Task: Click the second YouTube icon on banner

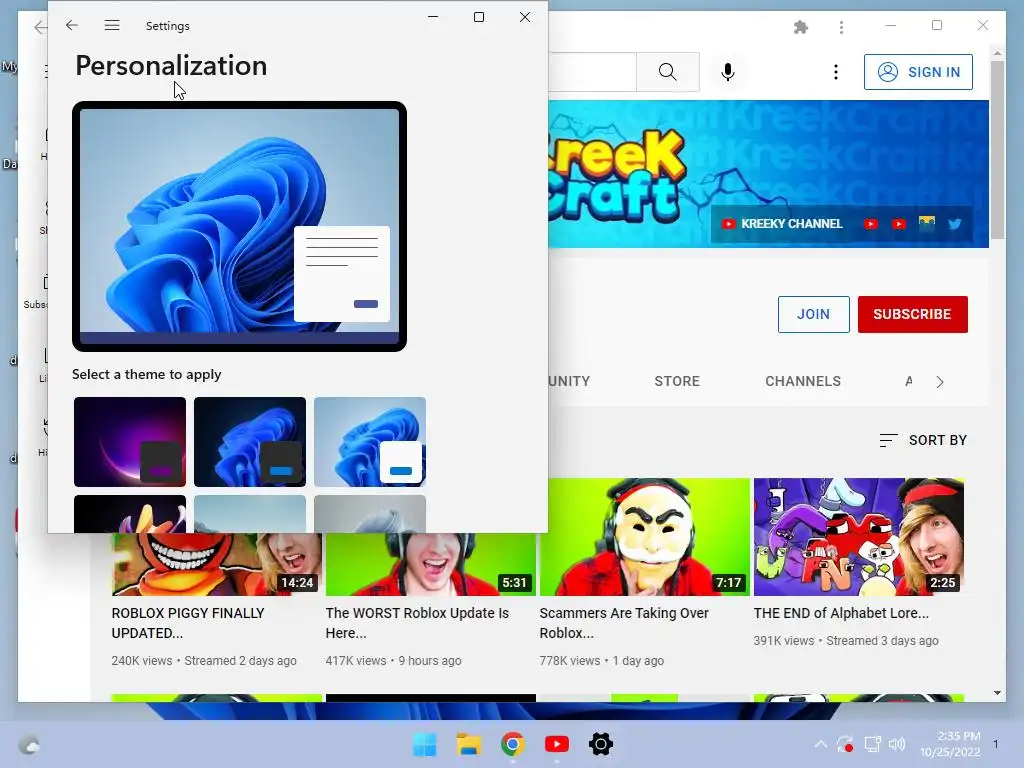Action: coord(899,224)
